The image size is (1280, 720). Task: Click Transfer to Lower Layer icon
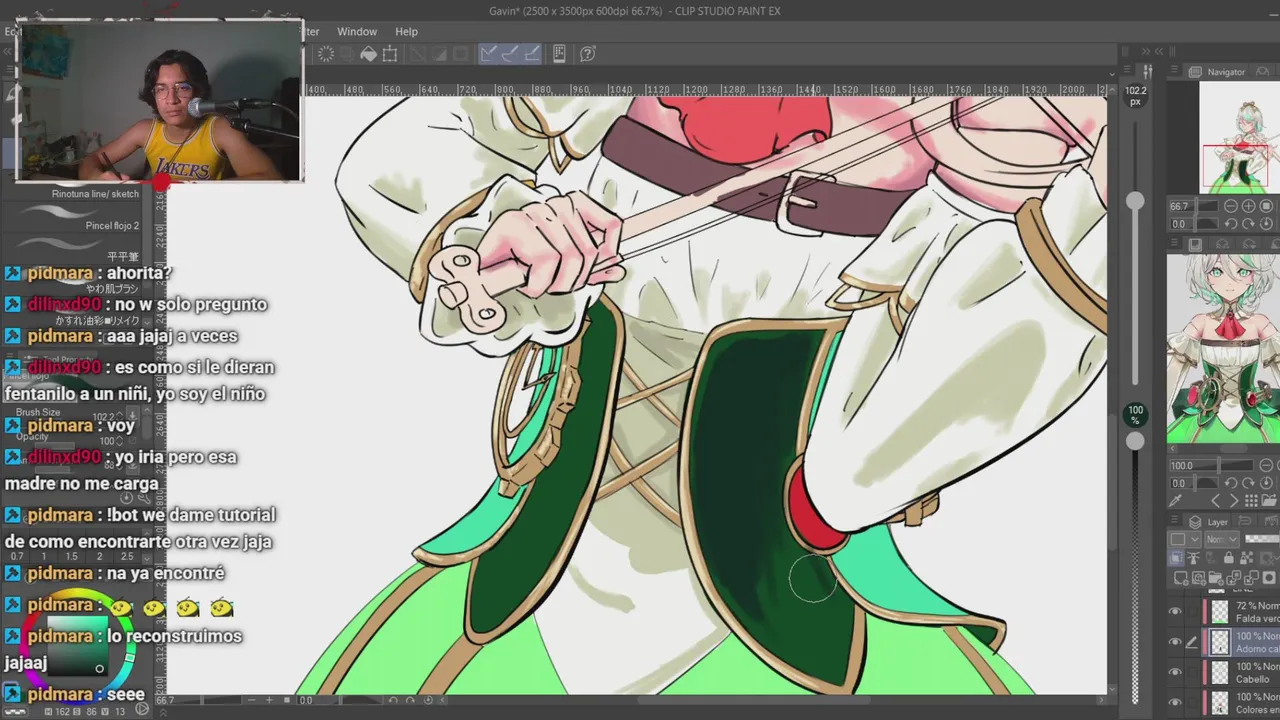pos(1233,577)
